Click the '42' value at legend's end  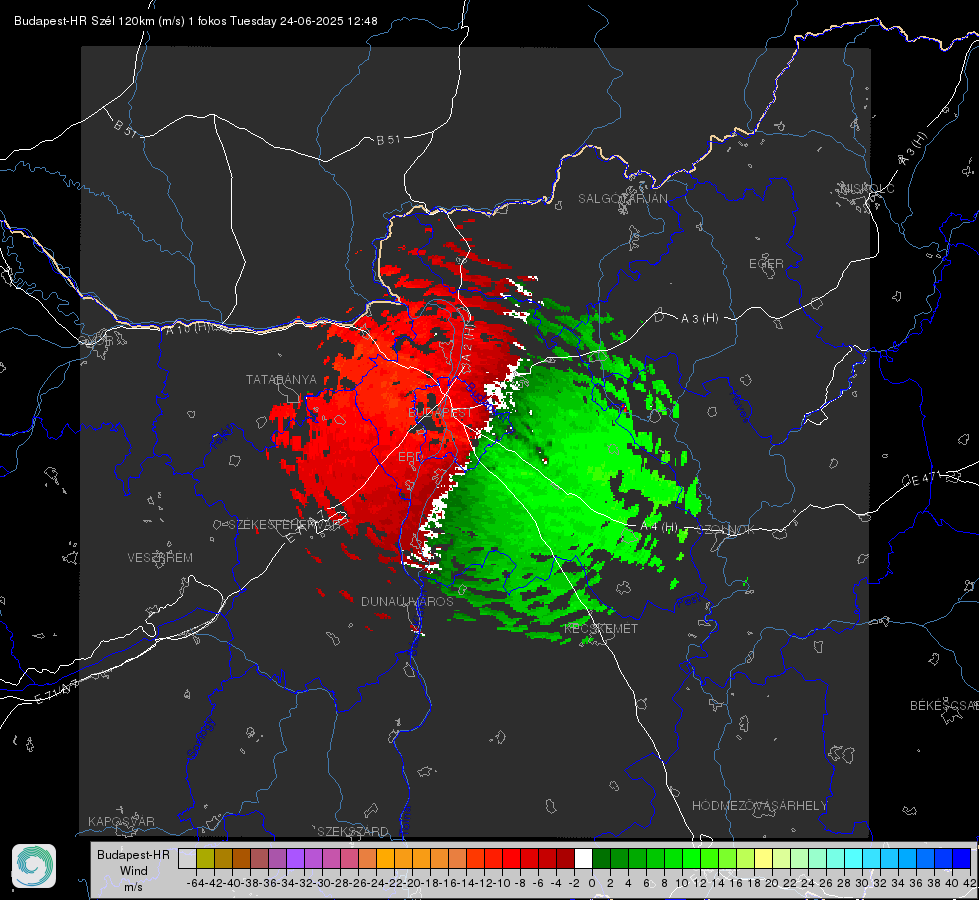969,883
